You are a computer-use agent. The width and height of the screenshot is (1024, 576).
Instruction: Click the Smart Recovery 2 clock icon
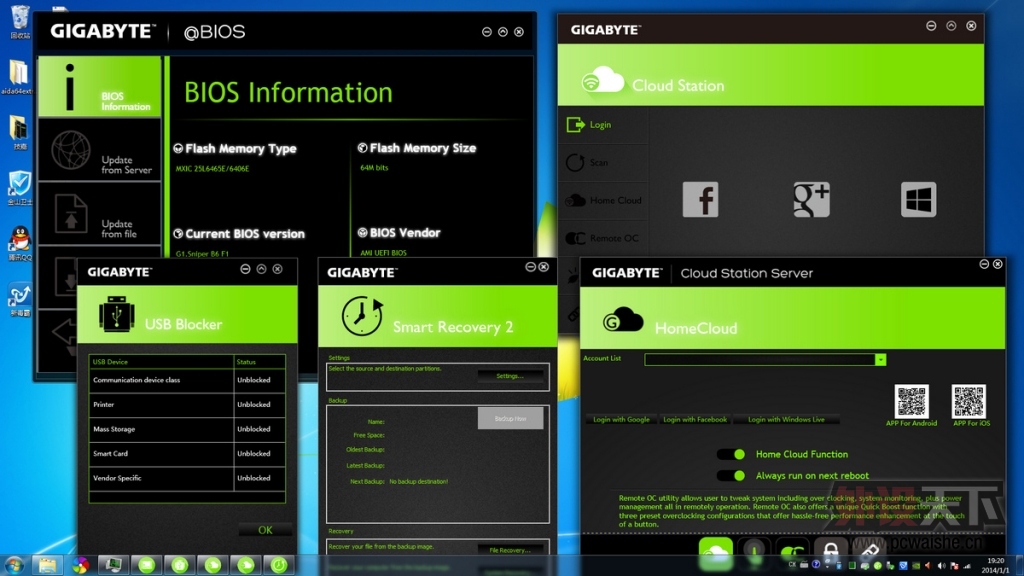click(362, 316)
